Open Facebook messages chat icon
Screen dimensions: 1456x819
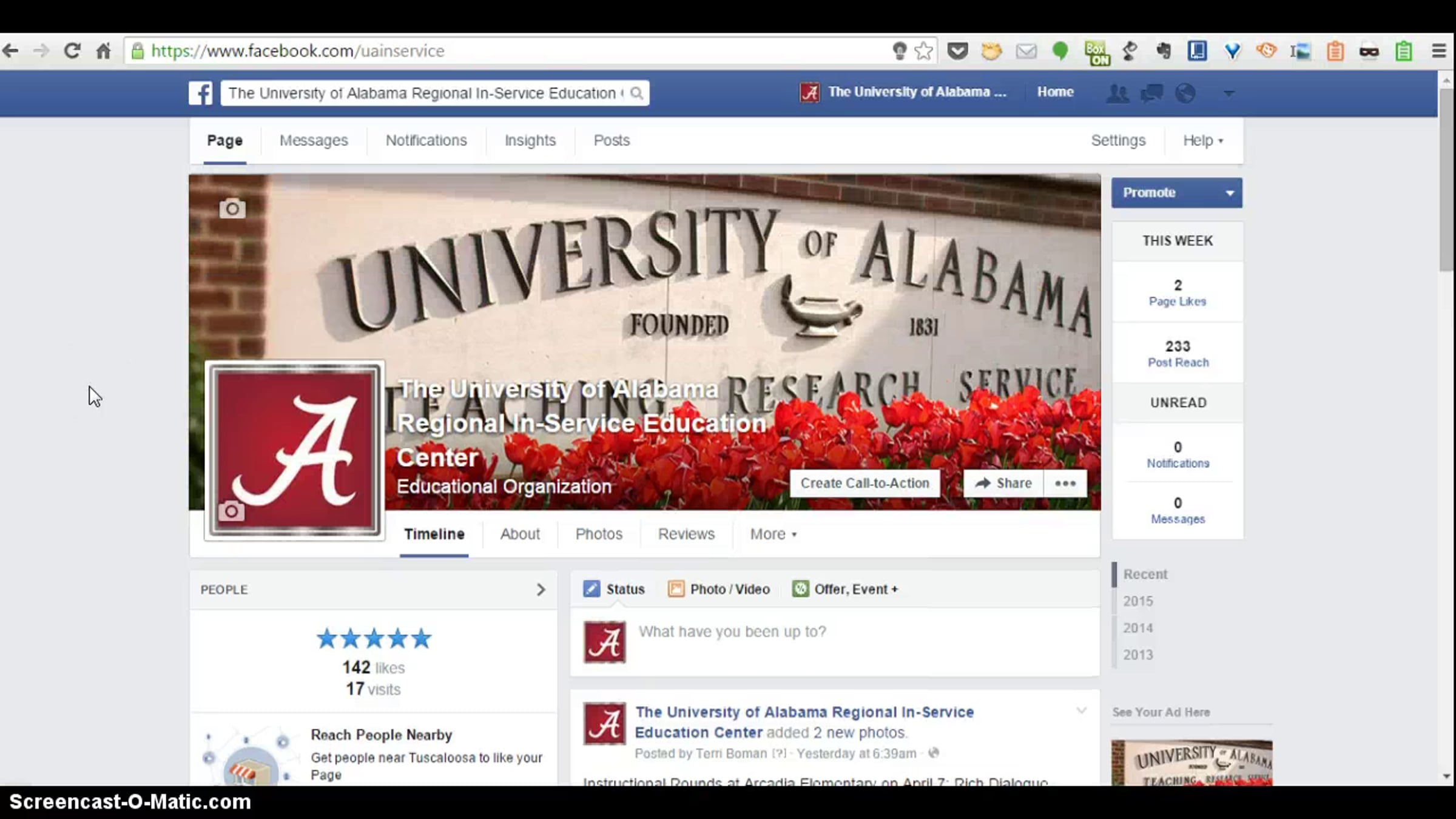click(x=1151, y=93)
